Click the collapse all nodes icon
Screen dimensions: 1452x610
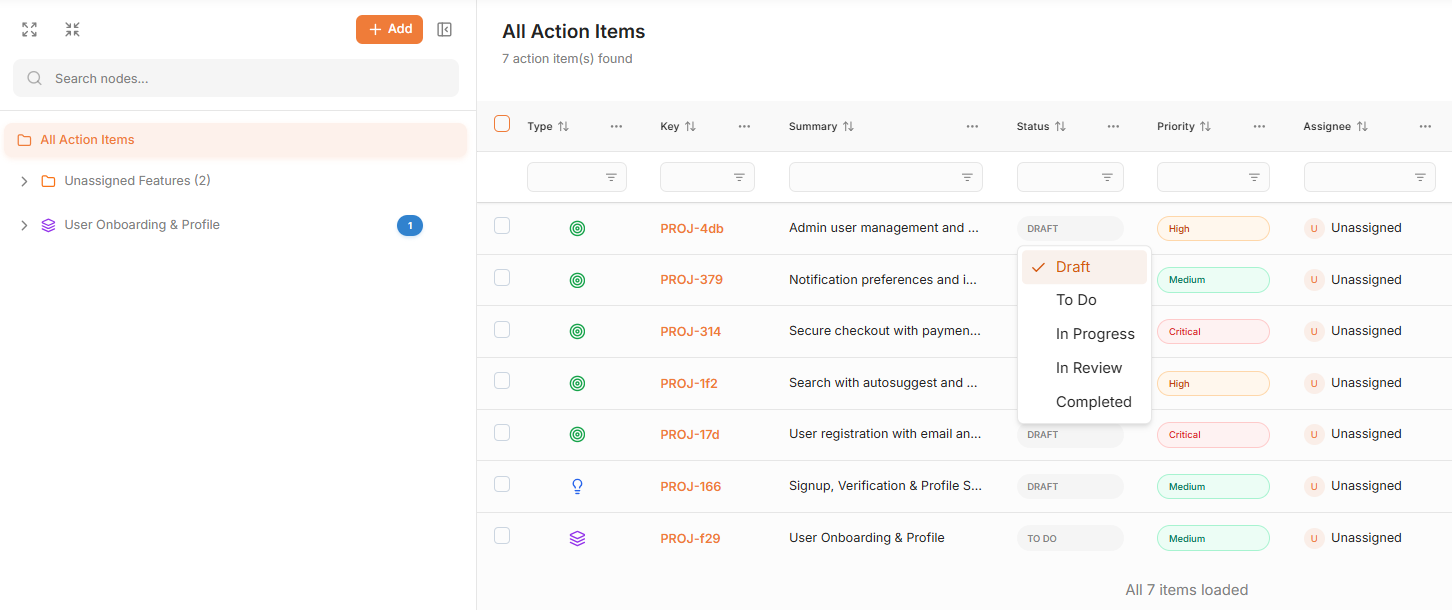[72, 30]
